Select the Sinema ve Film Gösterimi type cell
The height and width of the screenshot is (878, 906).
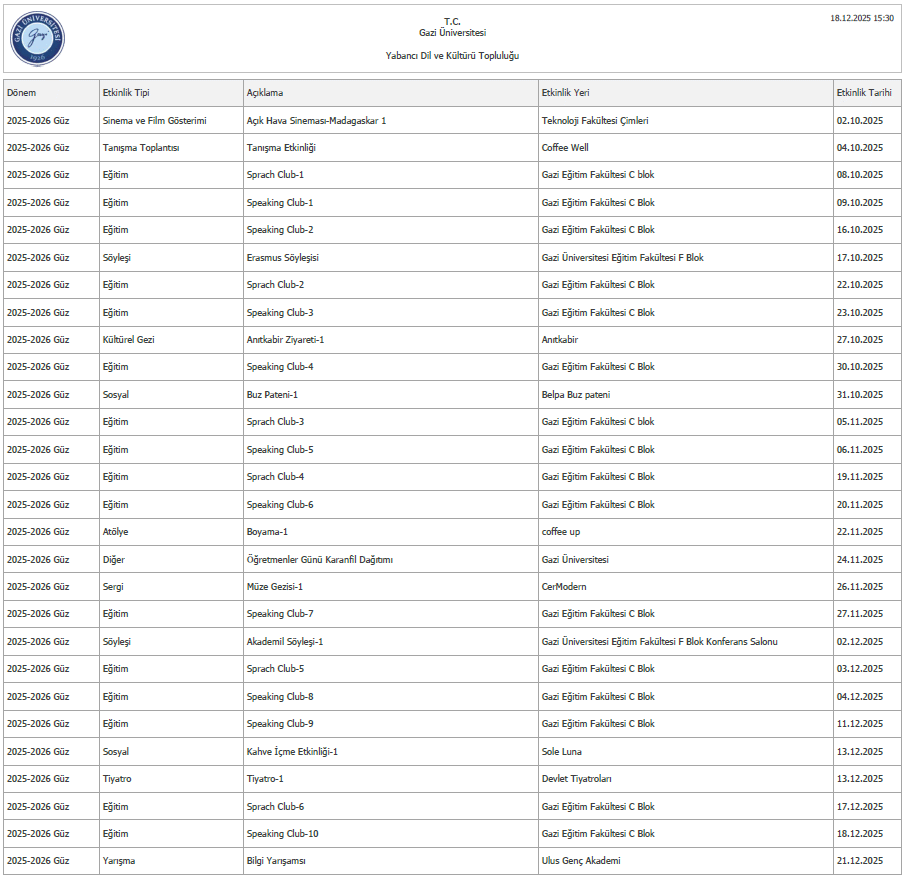[x=154, y=121]
